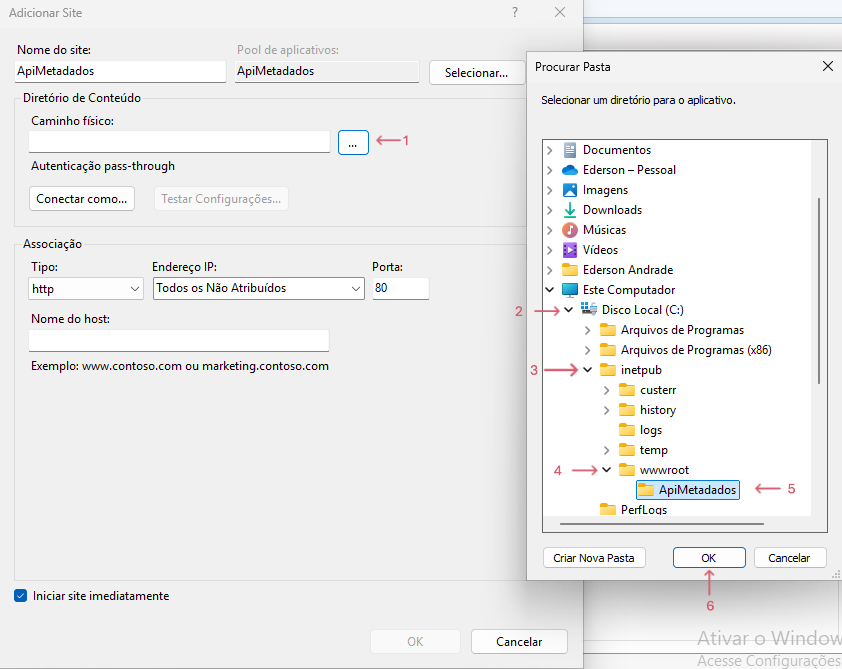Toggle Iniciar site imediatamente checkbox
The height and width of the screenshot is (669, 842).
pos(20,595)
